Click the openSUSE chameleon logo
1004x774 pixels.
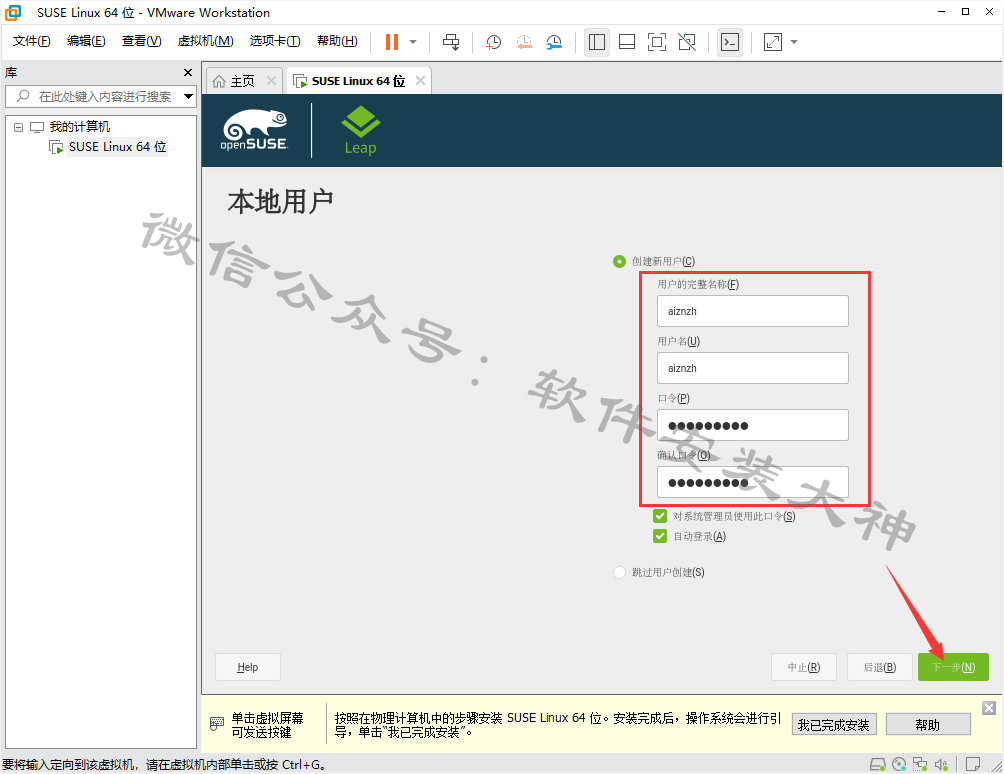(x=254, y=130)
